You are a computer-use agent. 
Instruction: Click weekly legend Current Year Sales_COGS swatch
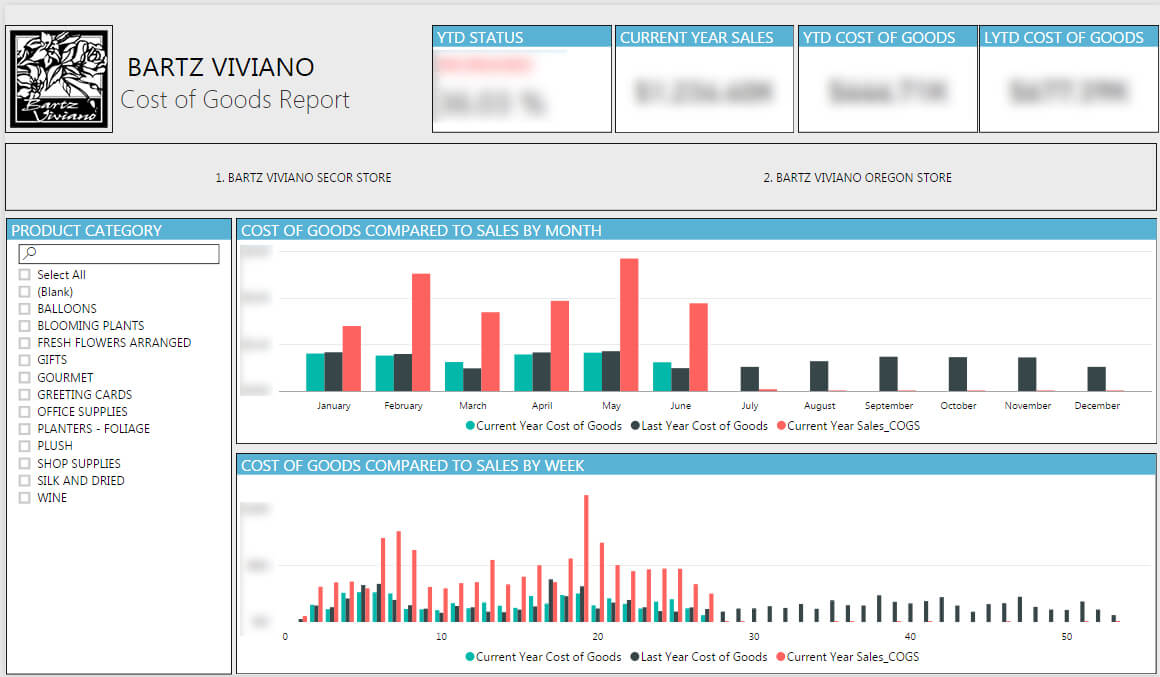[x=780, y=657]
